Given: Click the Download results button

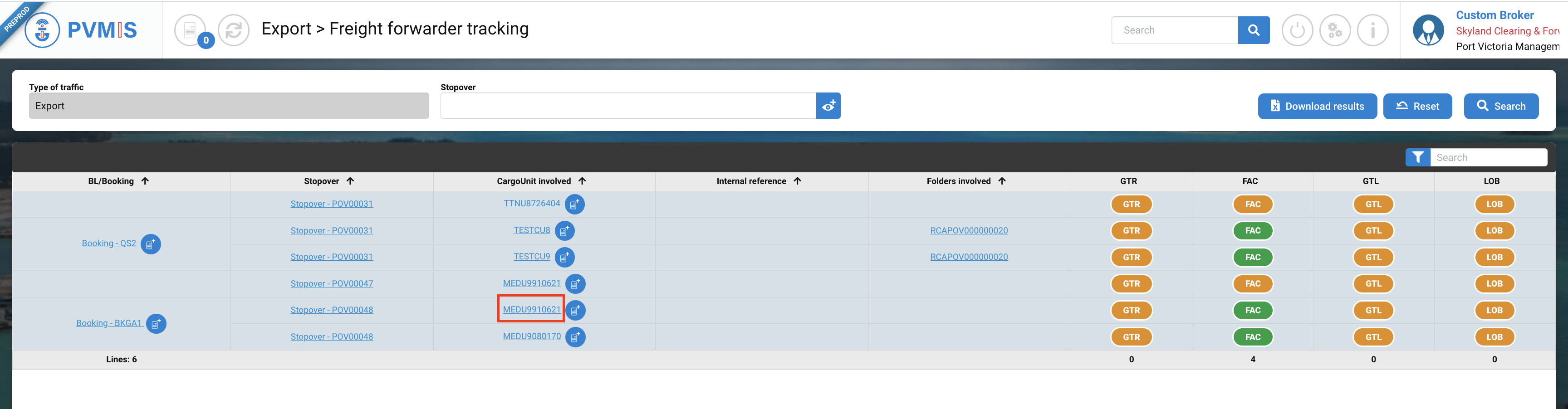Looking at the screenshot, I should click(x=1317, y=107).
